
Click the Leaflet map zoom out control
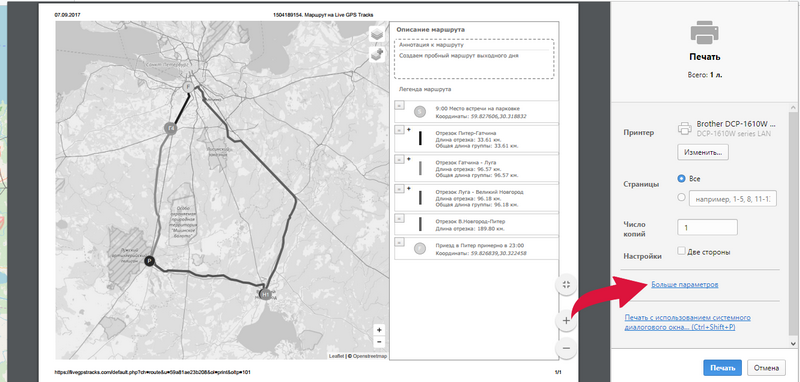(x=379, y=342)
